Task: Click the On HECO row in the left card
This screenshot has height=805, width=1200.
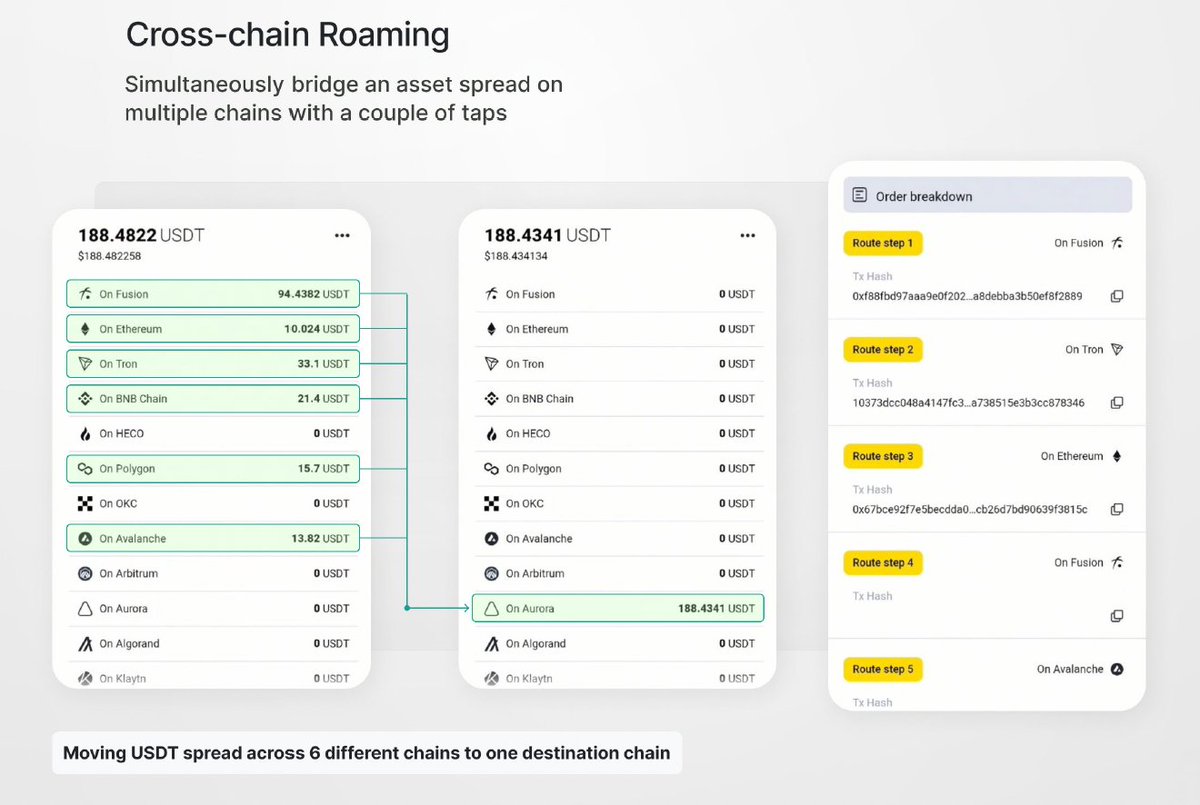Action: 213,434
